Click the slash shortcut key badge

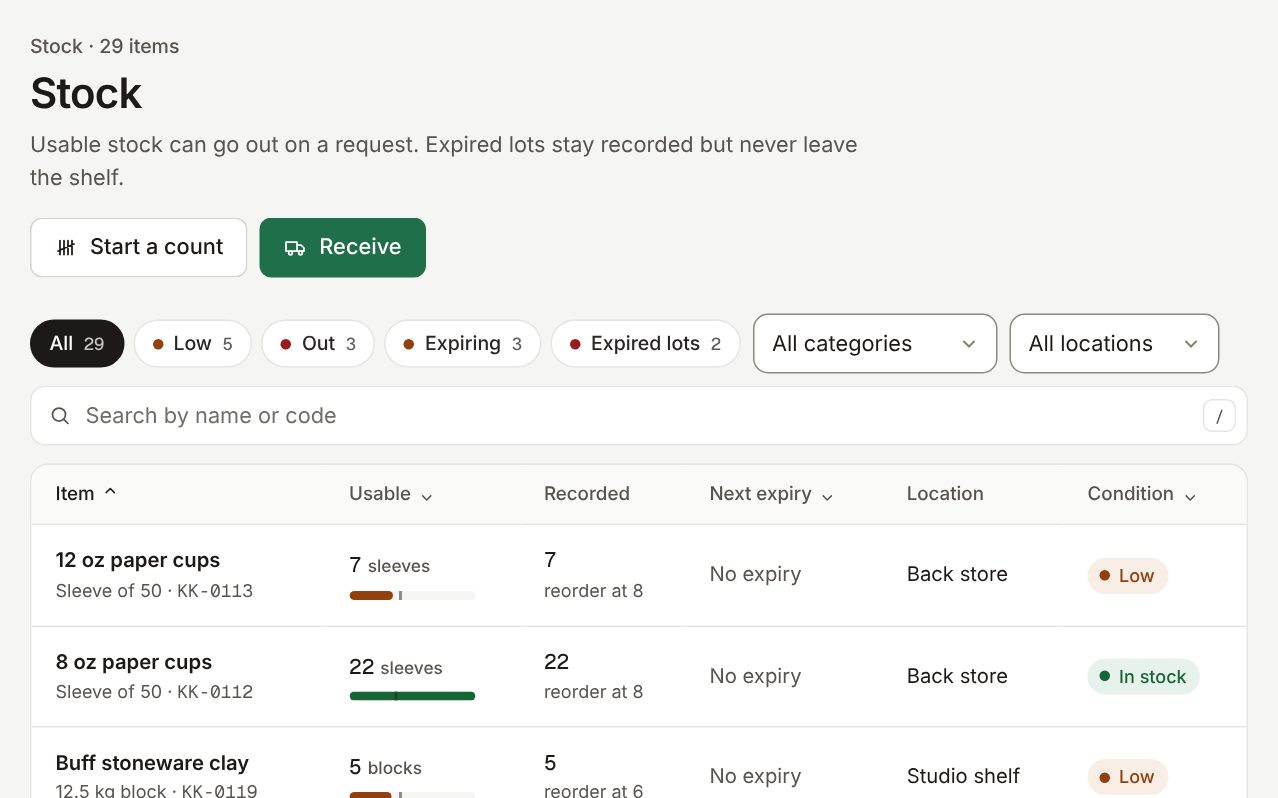pyautogui.click(x=1219, y=416)
